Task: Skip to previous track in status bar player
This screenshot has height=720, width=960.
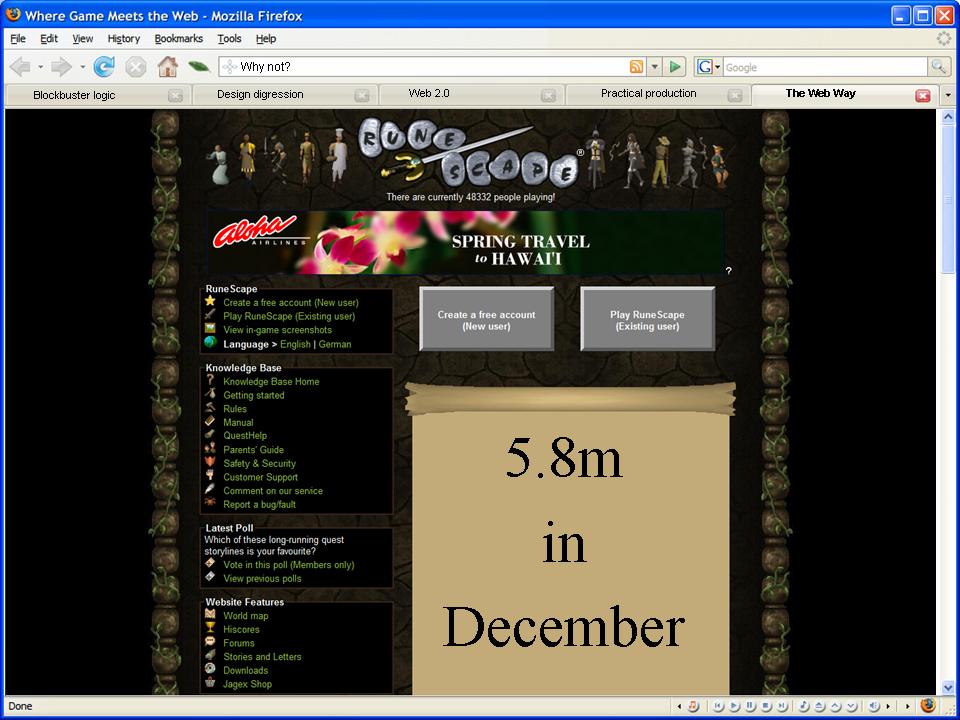Action: click(718, 706)
